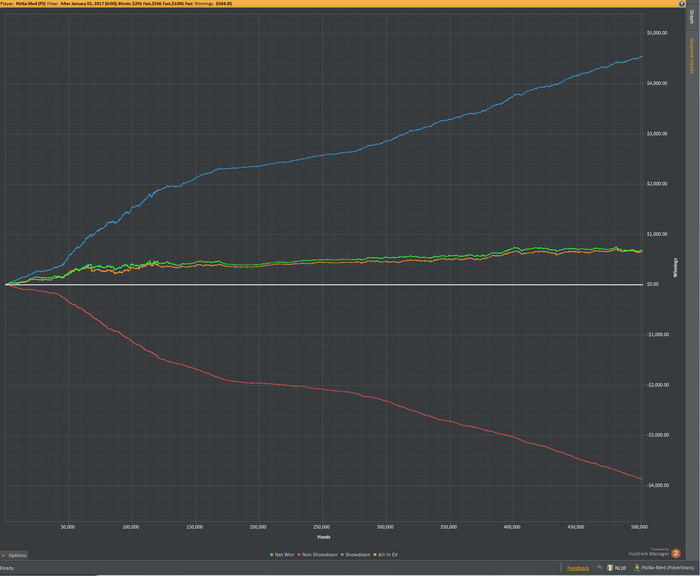Click the $684.85 winnings value
Viewport: 700px width, 576px height.
point(224,4)
